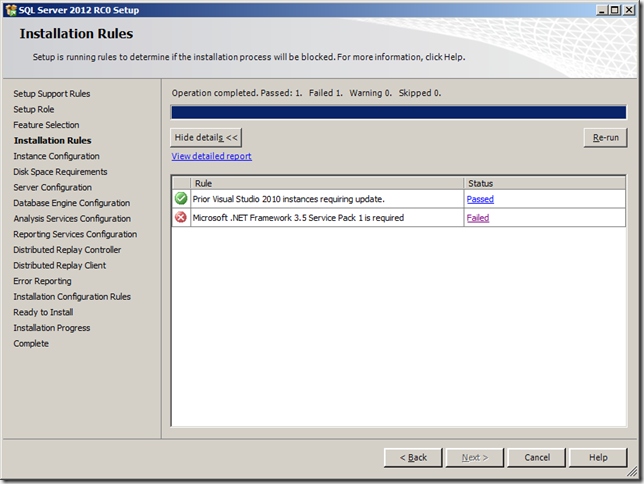
Task: Cancel the SQL Server setup
Action: point(536,457)
